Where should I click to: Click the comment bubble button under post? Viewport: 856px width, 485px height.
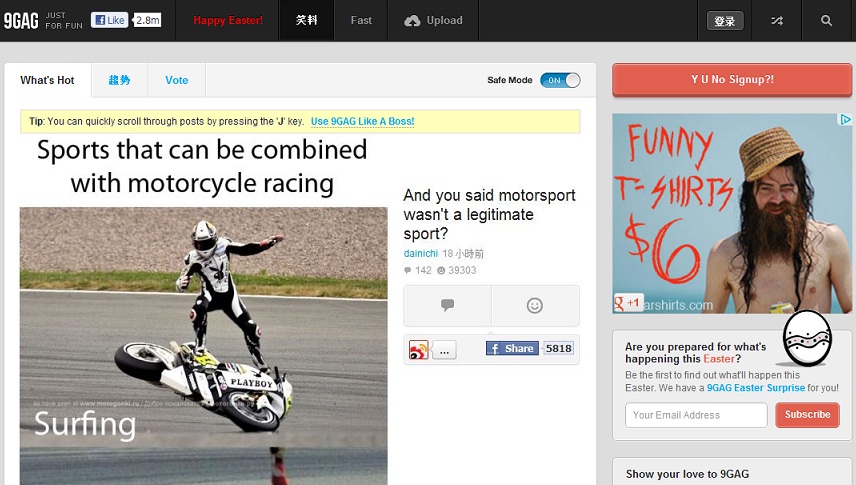coord(448,305)
